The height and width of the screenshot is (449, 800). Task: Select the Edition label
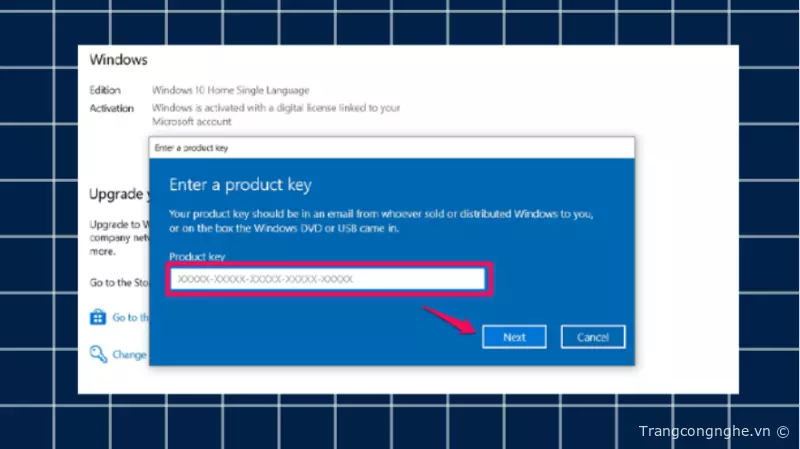pyautogui.click(x=105, y=90)
